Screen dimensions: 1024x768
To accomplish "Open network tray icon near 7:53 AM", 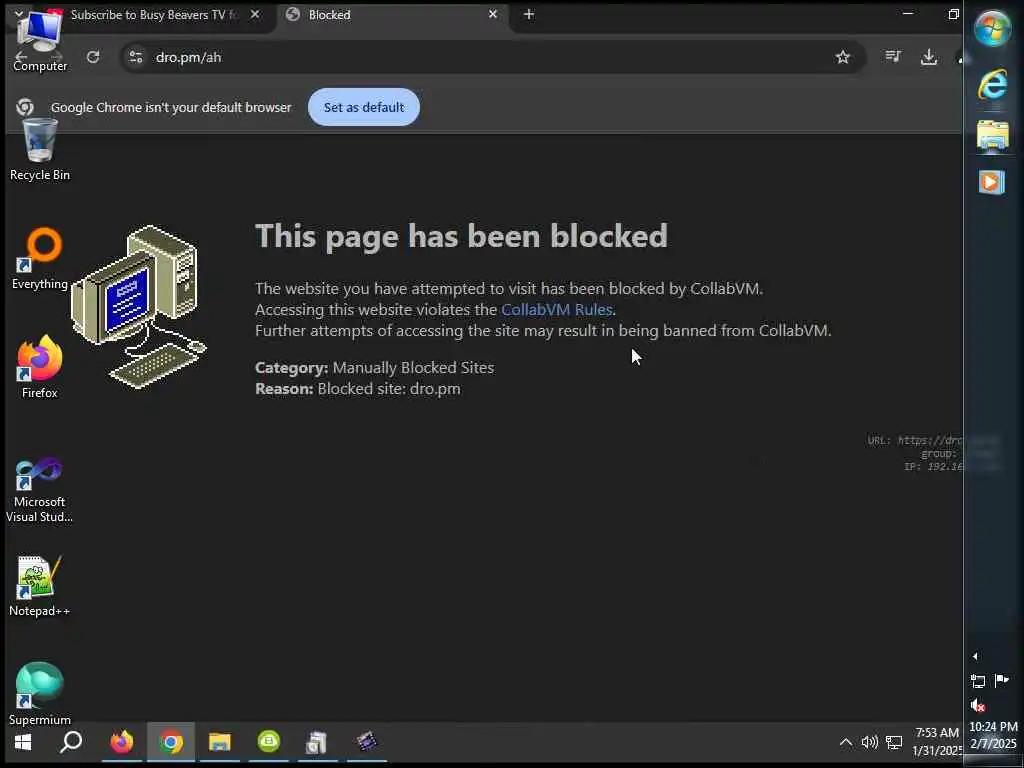I will (x=894, y=743).
